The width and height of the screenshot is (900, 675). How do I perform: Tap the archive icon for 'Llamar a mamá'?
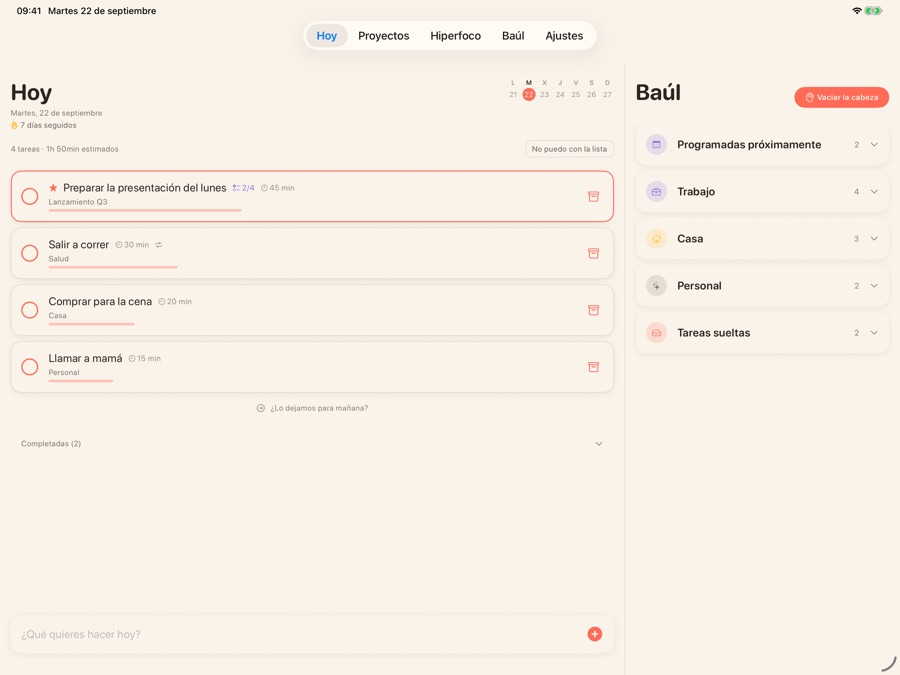pos(593,367)
